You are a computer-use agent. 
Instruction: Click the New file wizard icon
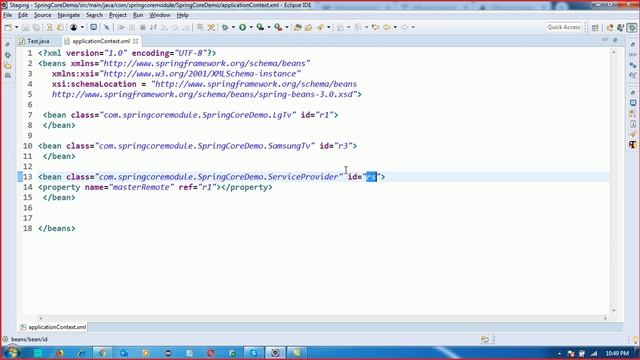[x=8, y=27]
